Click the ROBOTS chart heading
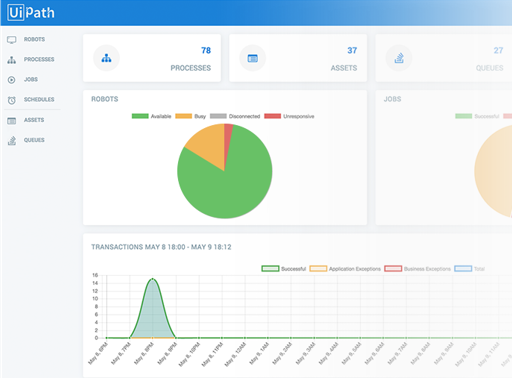The width and height of the screenshot is (512, 378). [x=105, y=99]
